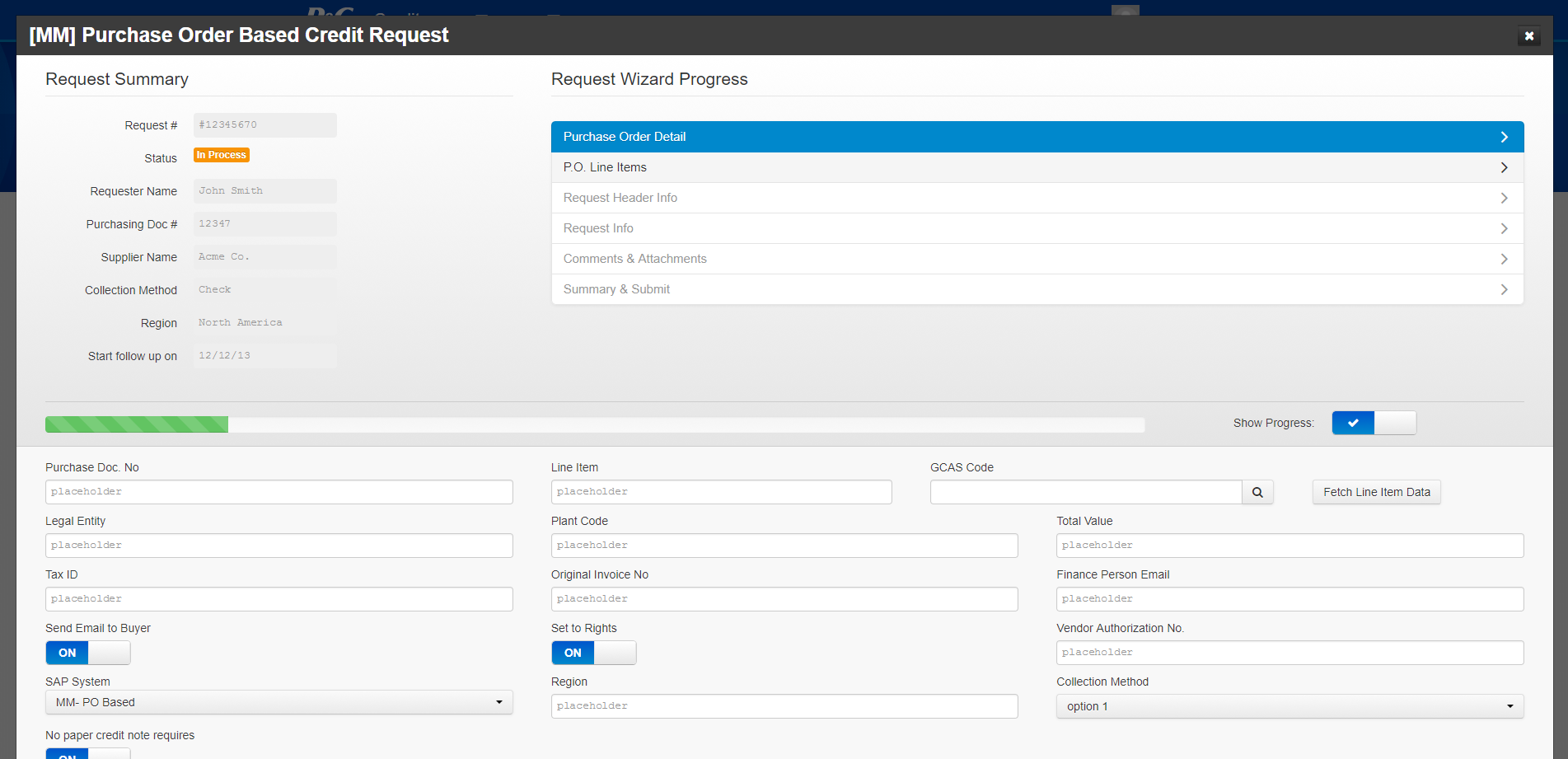Jump to Summary & Submit step

(1037, 289)
